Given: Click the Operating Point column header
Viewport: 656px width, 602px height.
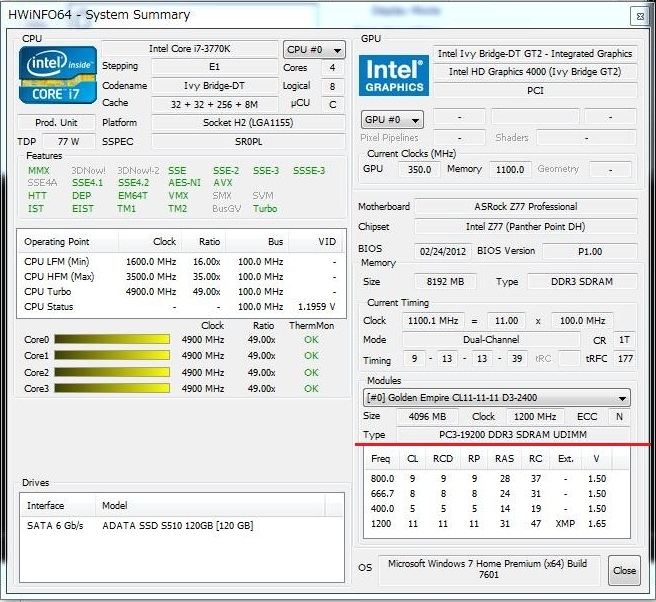Looking at the screenshot, I should [x=57, y=242].
